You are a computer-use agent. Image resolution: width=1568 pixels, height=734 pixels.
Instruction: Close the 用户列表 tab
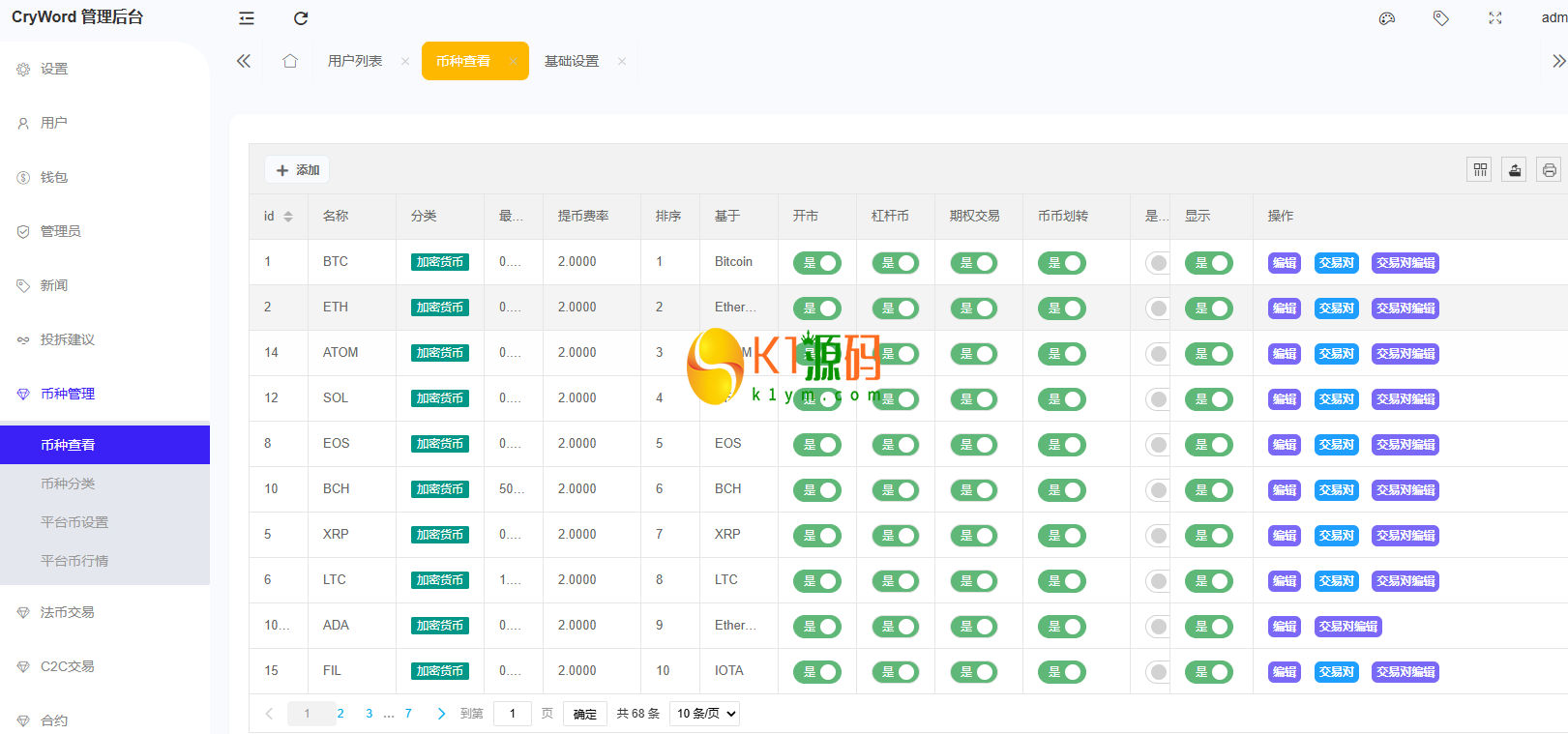click(405, 61)
